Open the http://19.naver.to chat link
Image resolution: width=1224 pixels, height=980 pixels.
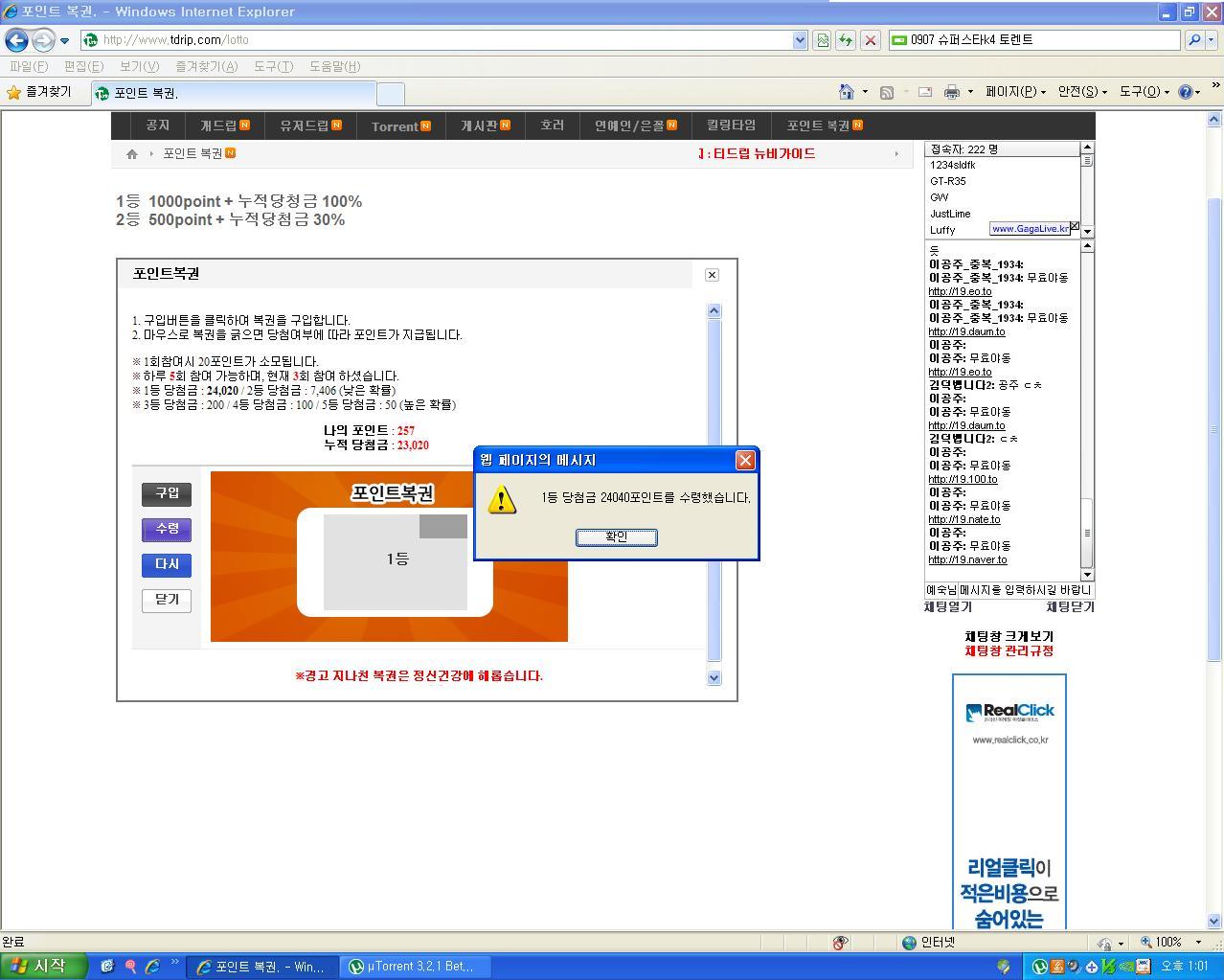967,559
